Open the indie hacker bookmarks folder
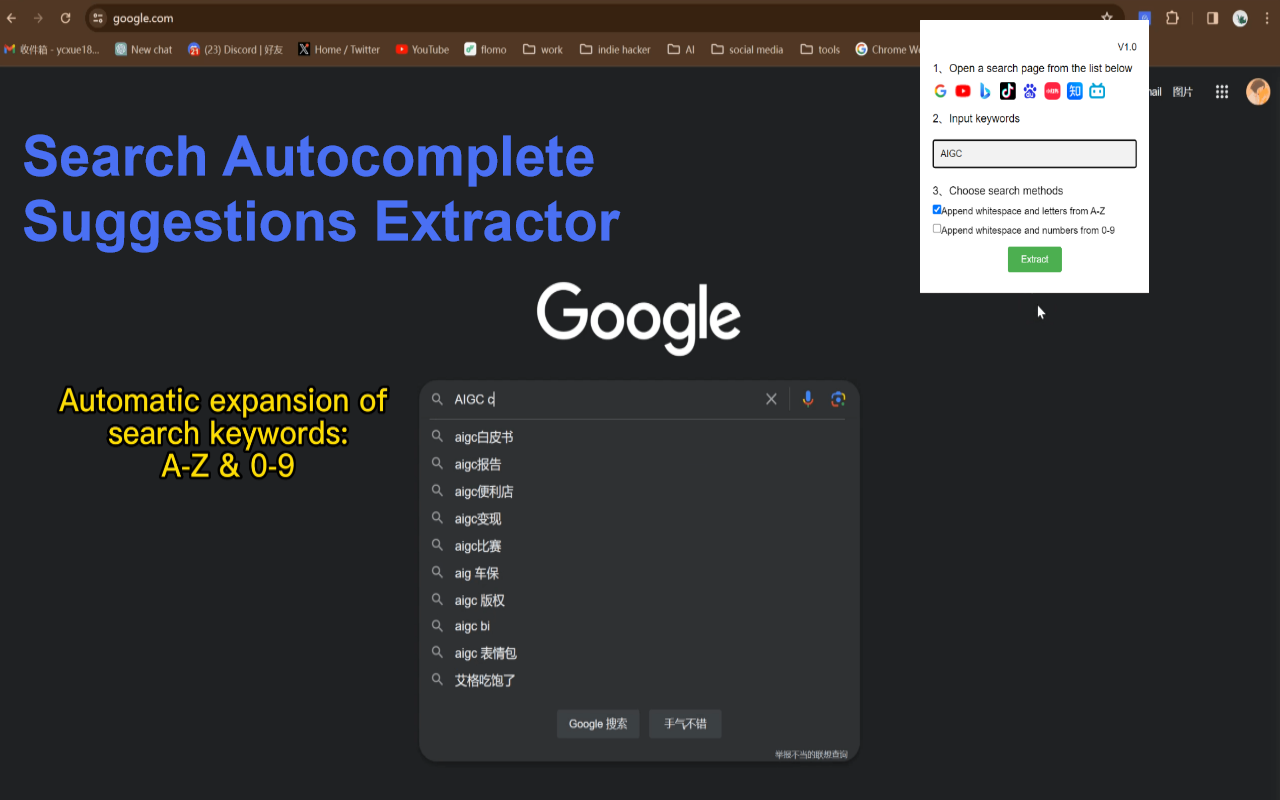1280x800 pixels. click(615, 49)
